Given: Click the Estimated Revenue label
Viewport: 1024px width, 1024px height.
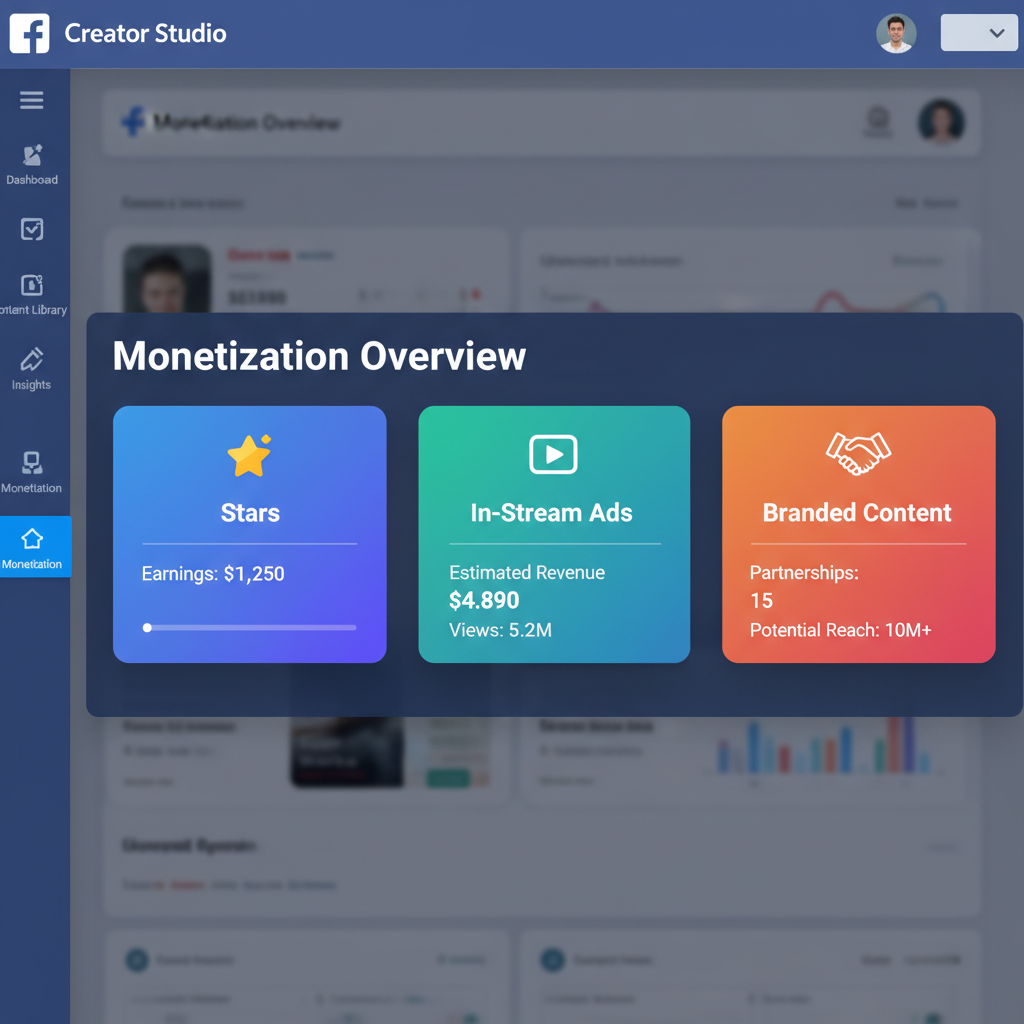Looking at the screenshot, I should click(527, 572).
